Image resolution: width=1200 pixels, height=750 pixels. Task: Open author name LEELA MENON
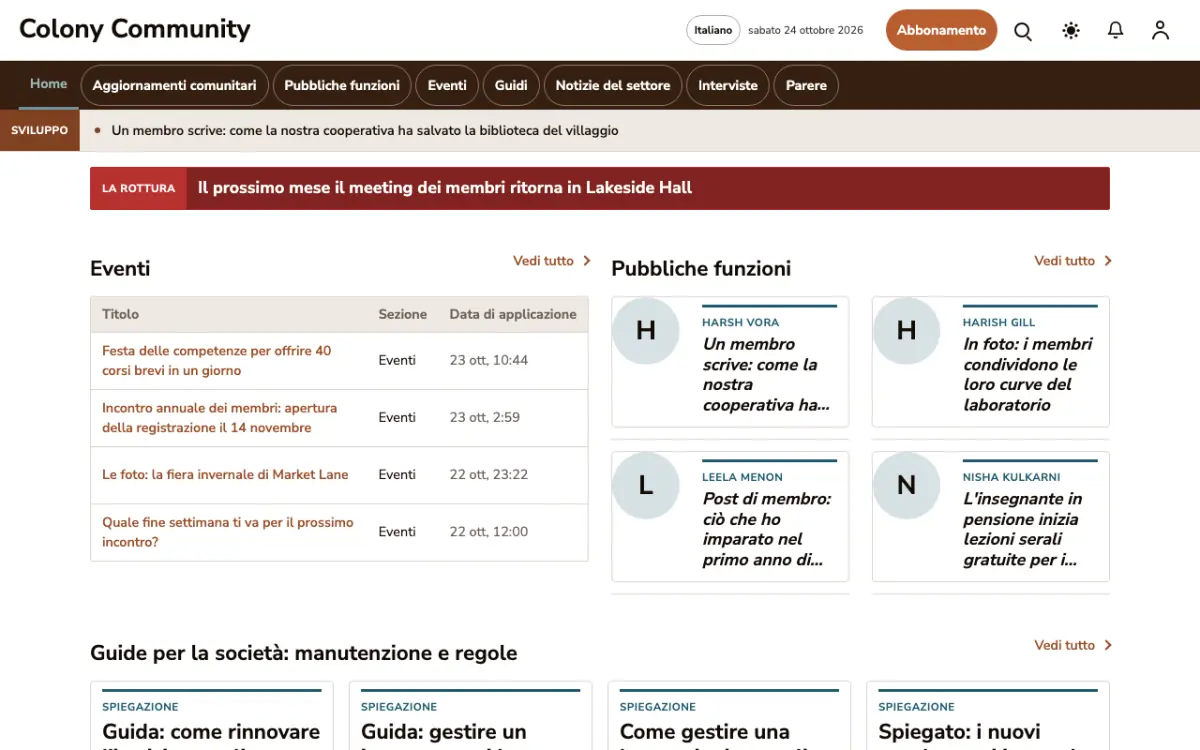[x=743, y=478]
